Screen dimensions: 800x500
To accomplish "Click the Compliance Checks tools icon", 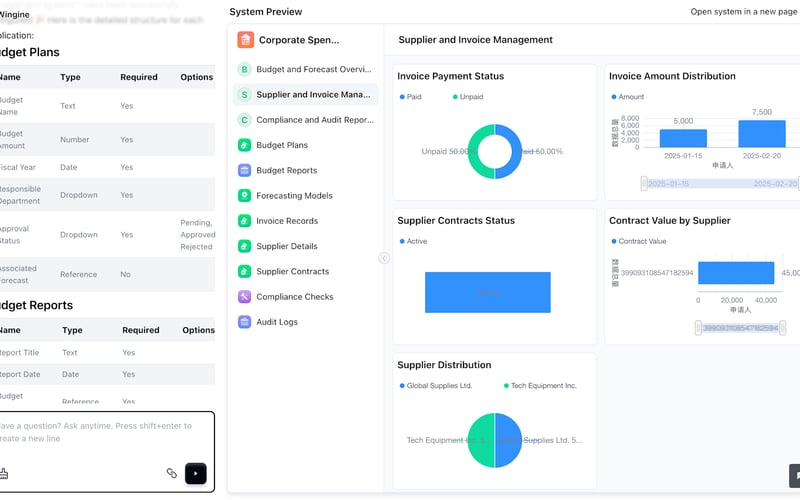I will point(245,297).
